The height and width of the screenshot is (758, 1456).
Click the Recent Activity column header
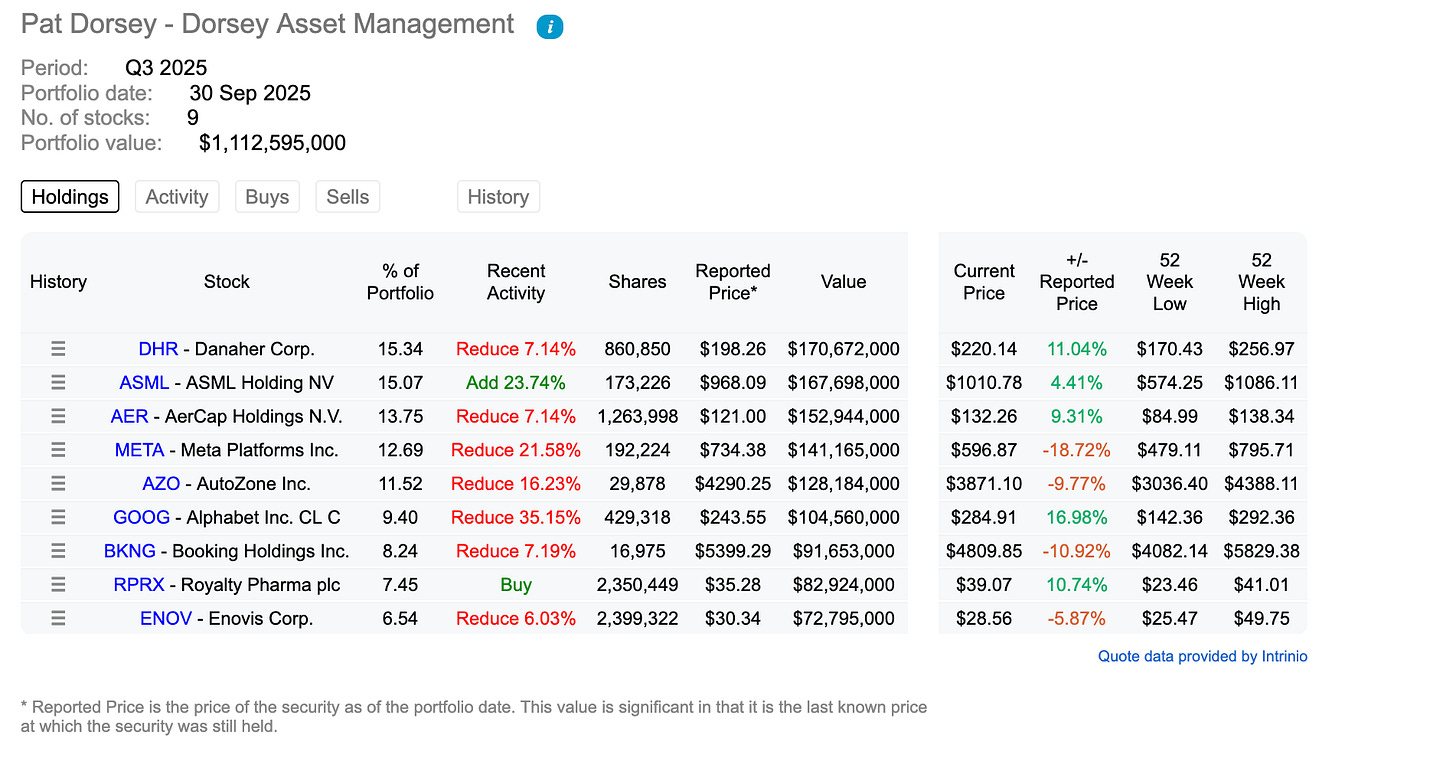(x=516, y=282)
